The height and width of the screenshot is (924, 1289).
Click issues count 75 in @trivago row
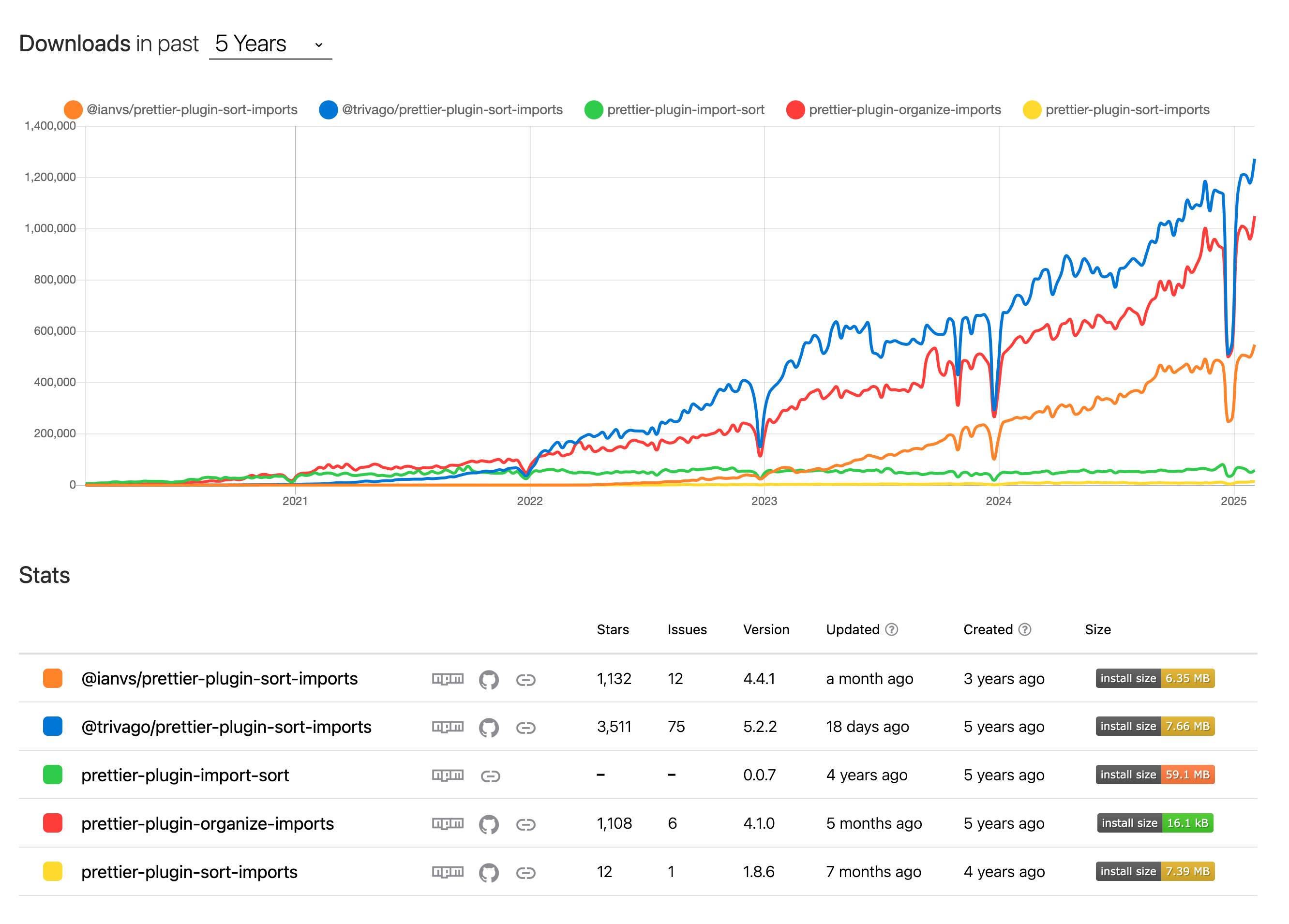click(x=676, y=727)
